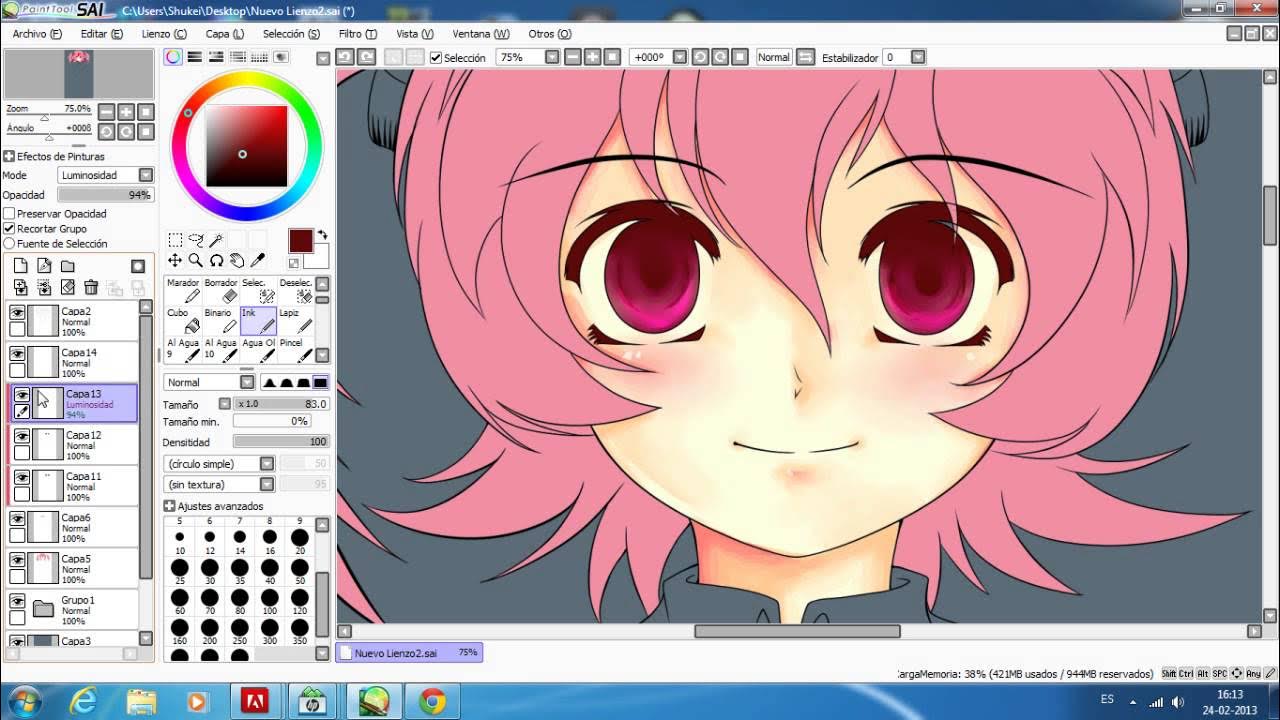Uncheck the Recortar Grupo checkbox
1280x720 pixels.
[x=9, y=229]
